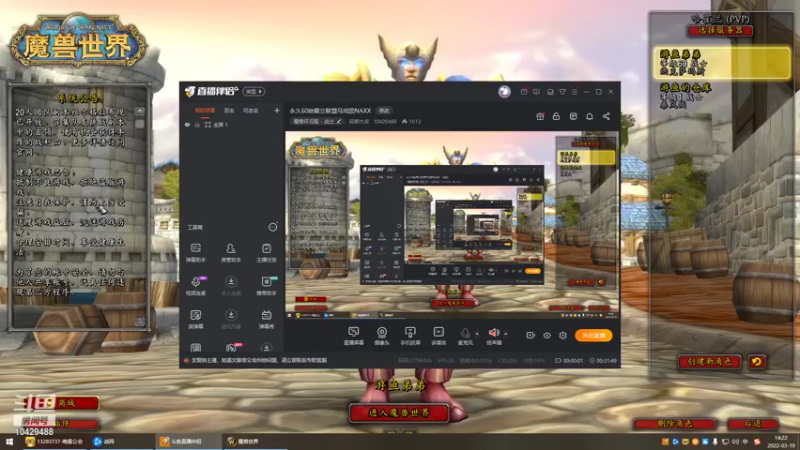The height and width of the screenshot is (450, 800).
Task: Click the up arrow on the announcement scrollbar
Action: (x=140, y=111)
